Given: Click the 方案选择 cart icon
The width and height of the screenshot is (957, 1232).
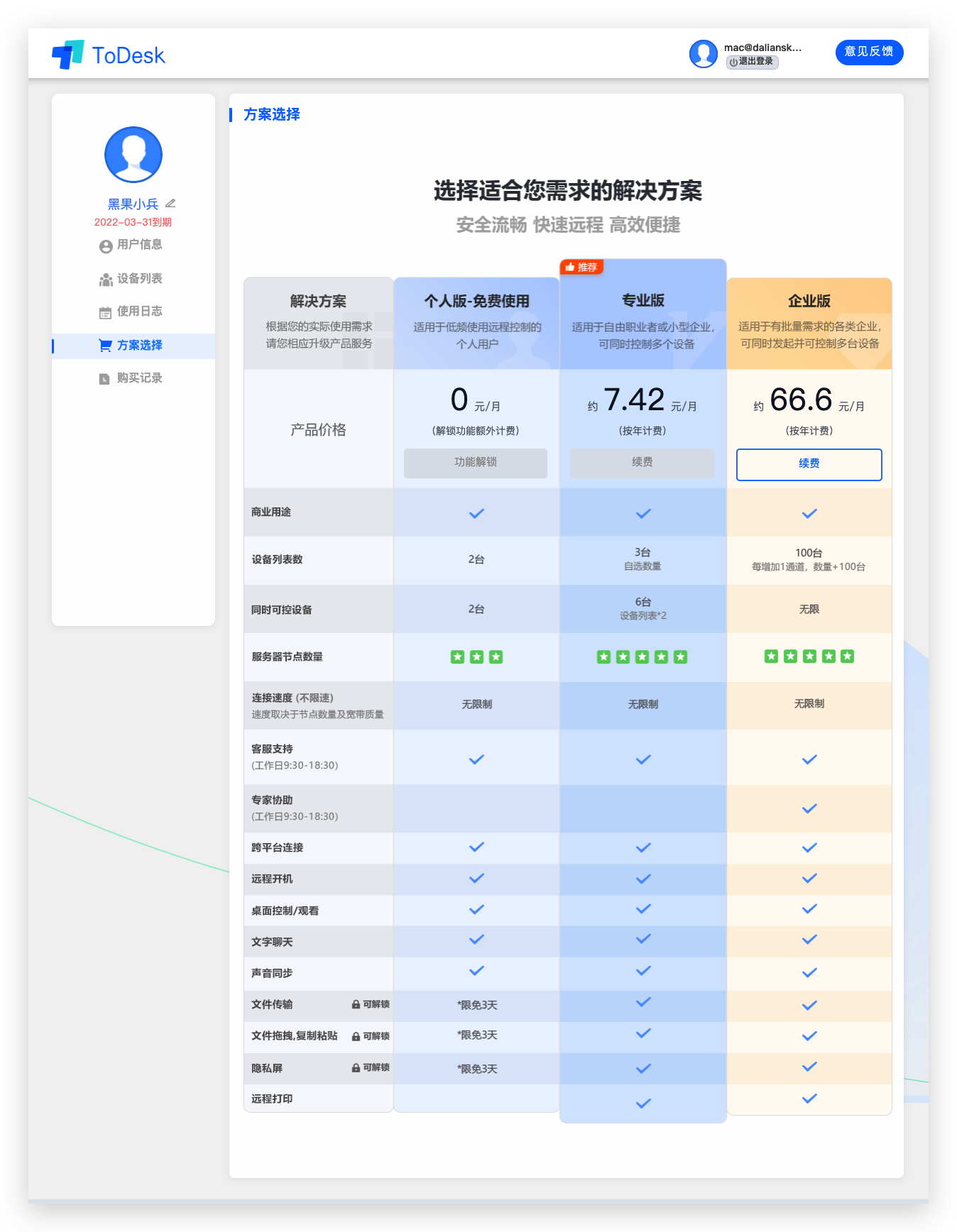Looking at the screenshot, I should 105,346.
